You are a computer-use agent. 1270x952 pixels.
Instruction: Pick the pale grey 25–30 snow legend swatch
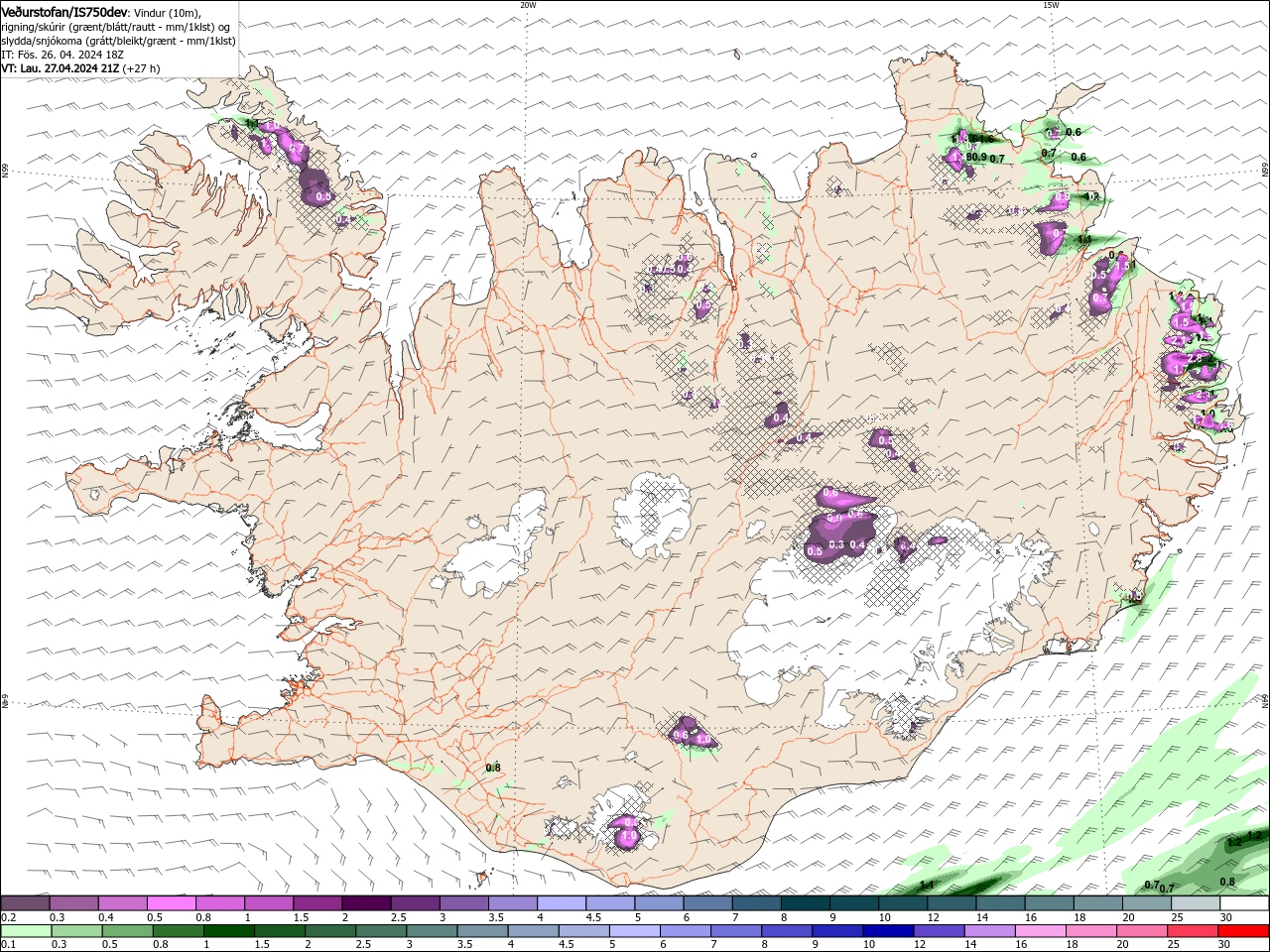(x=1196, y=903)
